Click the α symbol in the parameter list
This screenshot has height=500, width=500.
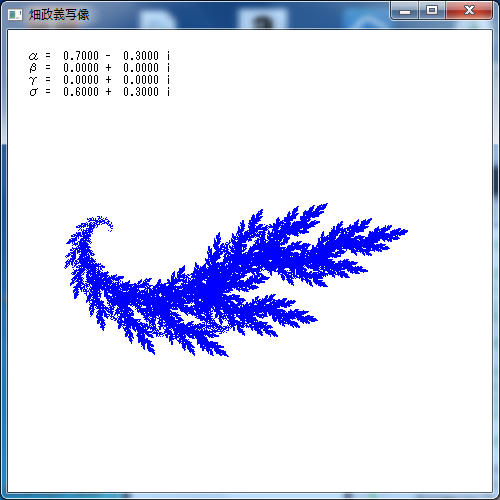[x=33, y=56]
